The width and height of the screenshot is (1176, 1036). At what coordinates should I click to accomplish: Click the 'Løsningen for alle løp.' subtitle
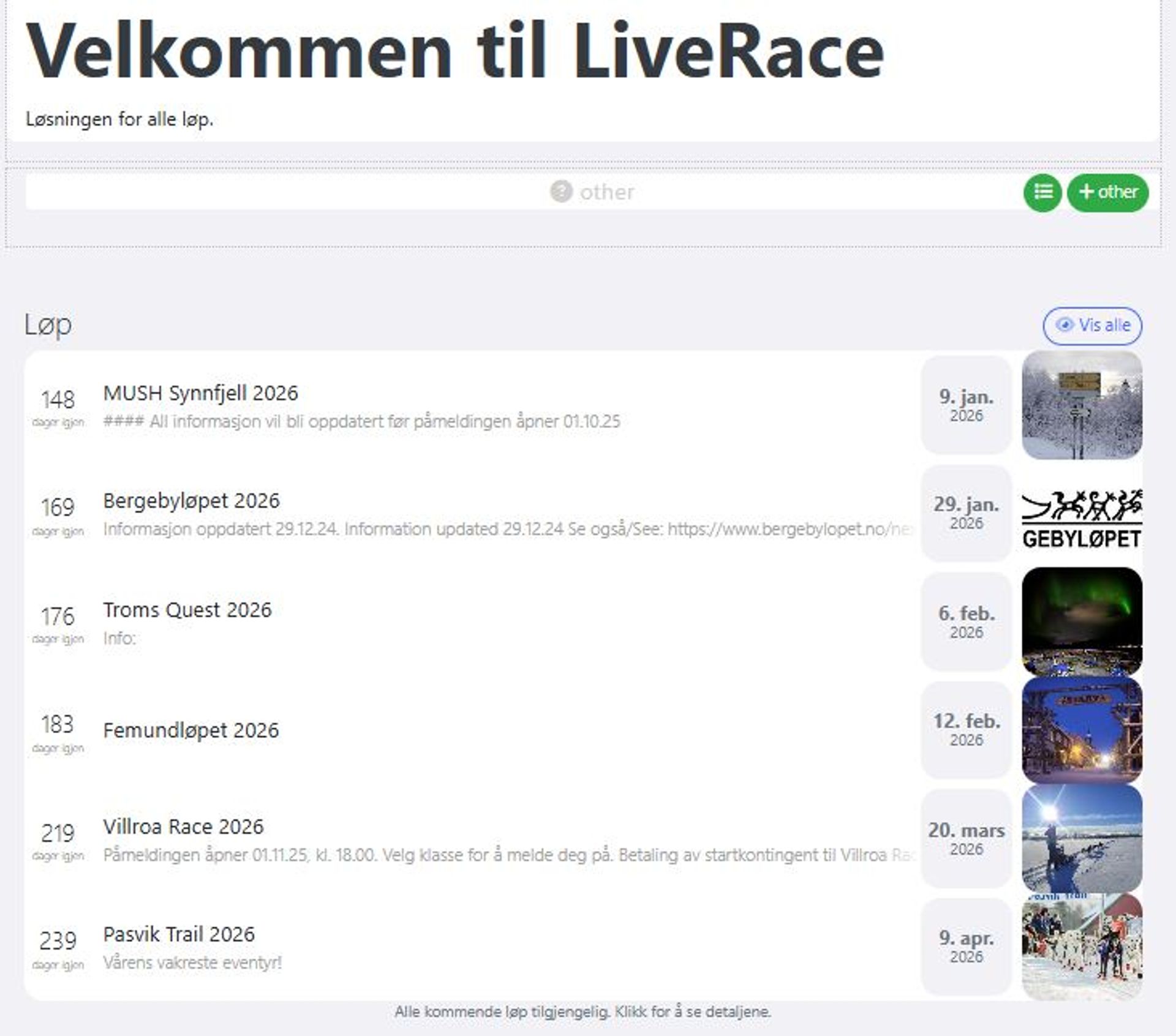(x=119, y=119)
